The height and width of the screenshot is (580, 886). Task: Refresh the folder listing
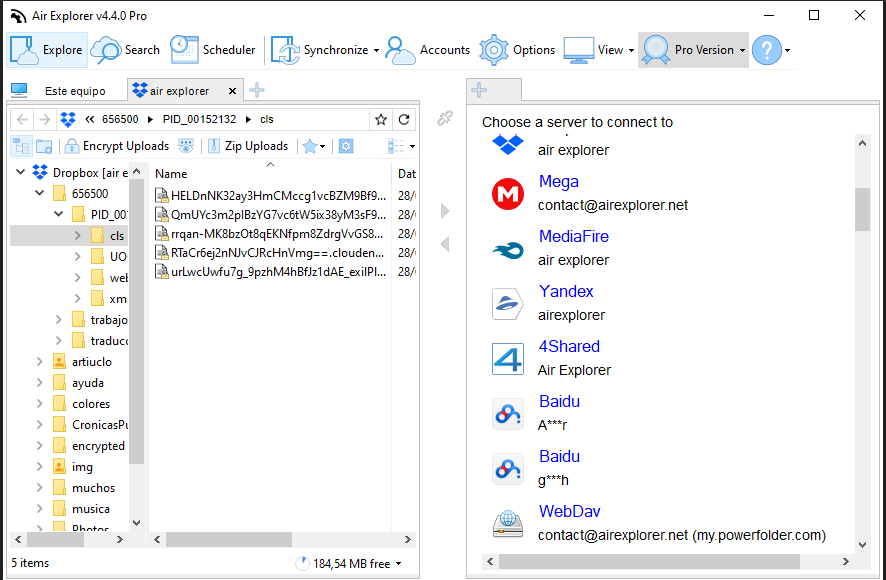(x=403, y=119)
